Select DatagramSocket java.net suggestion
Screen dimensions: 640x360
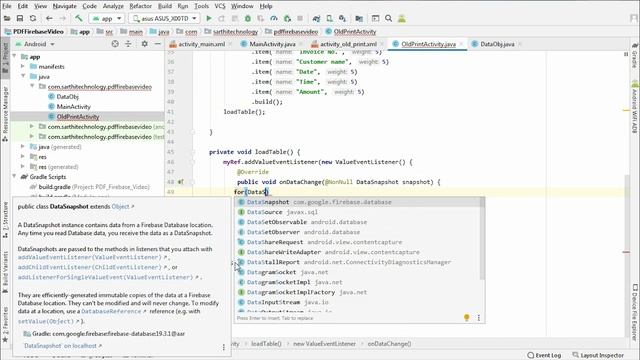click(359, 272)
